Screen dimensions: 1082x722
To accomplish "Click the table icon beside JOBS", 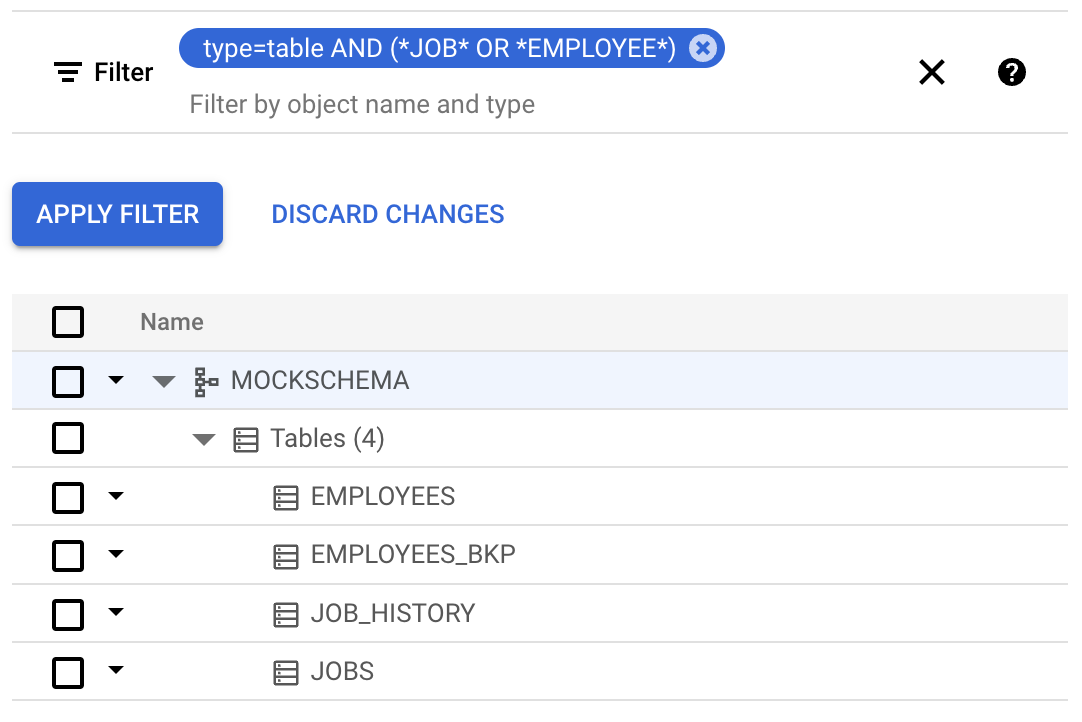I will coord(286,671).
